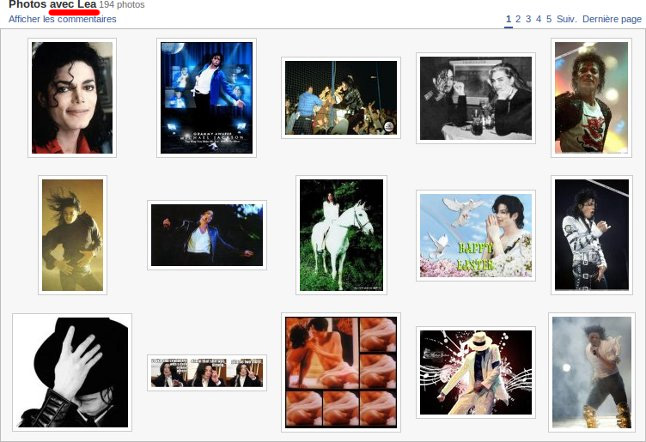646x442 pixels.
Task: Open photo of performer in red-patterned white shirt
Action: tap(591, 98)
